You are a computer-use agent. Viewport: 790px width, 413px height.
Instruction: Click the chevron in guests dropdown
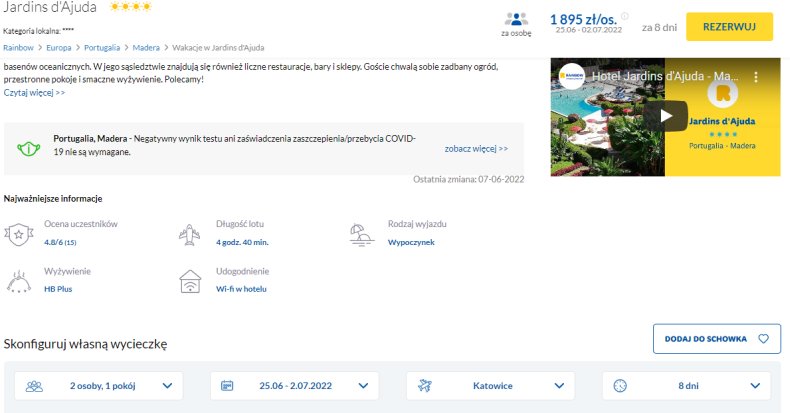coord(167,386)
